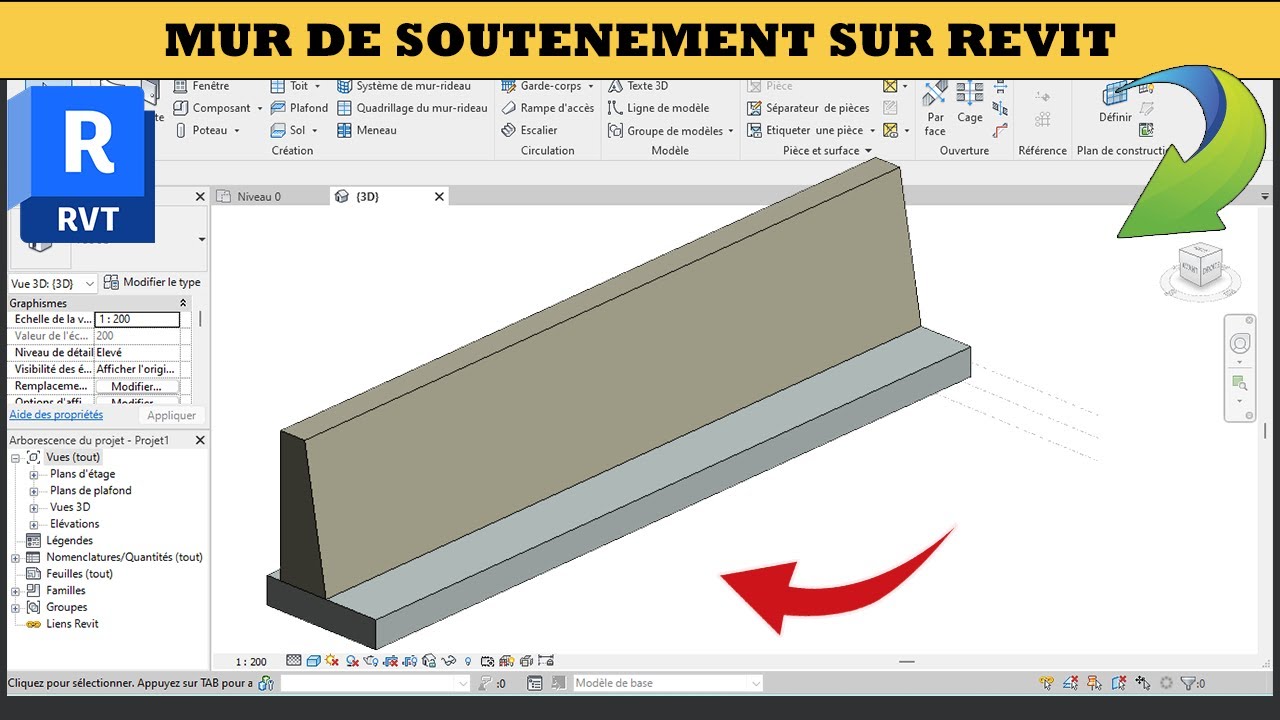Select Groupe de modèles tool
The width and height of the screenshot is (1280, 720).
tap(665, 130)
